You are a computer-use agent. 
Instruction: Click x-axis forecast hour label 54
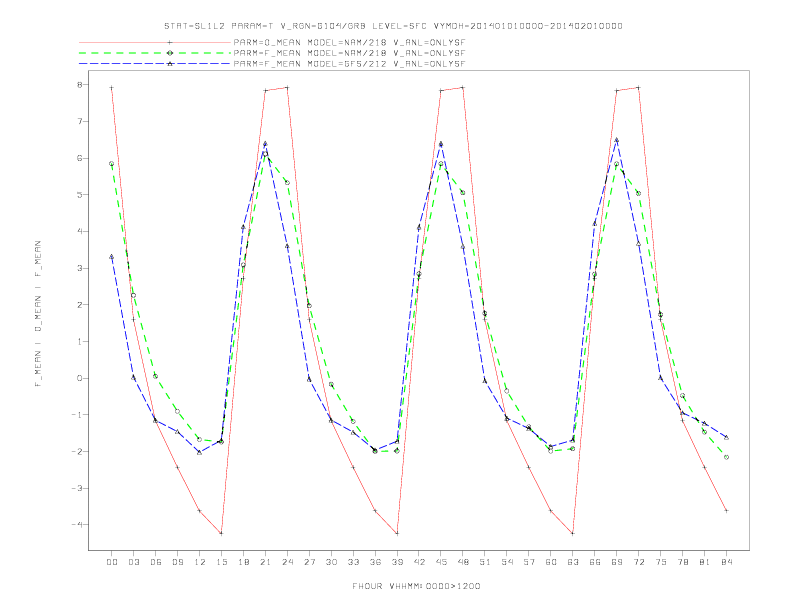coord(507,562)
